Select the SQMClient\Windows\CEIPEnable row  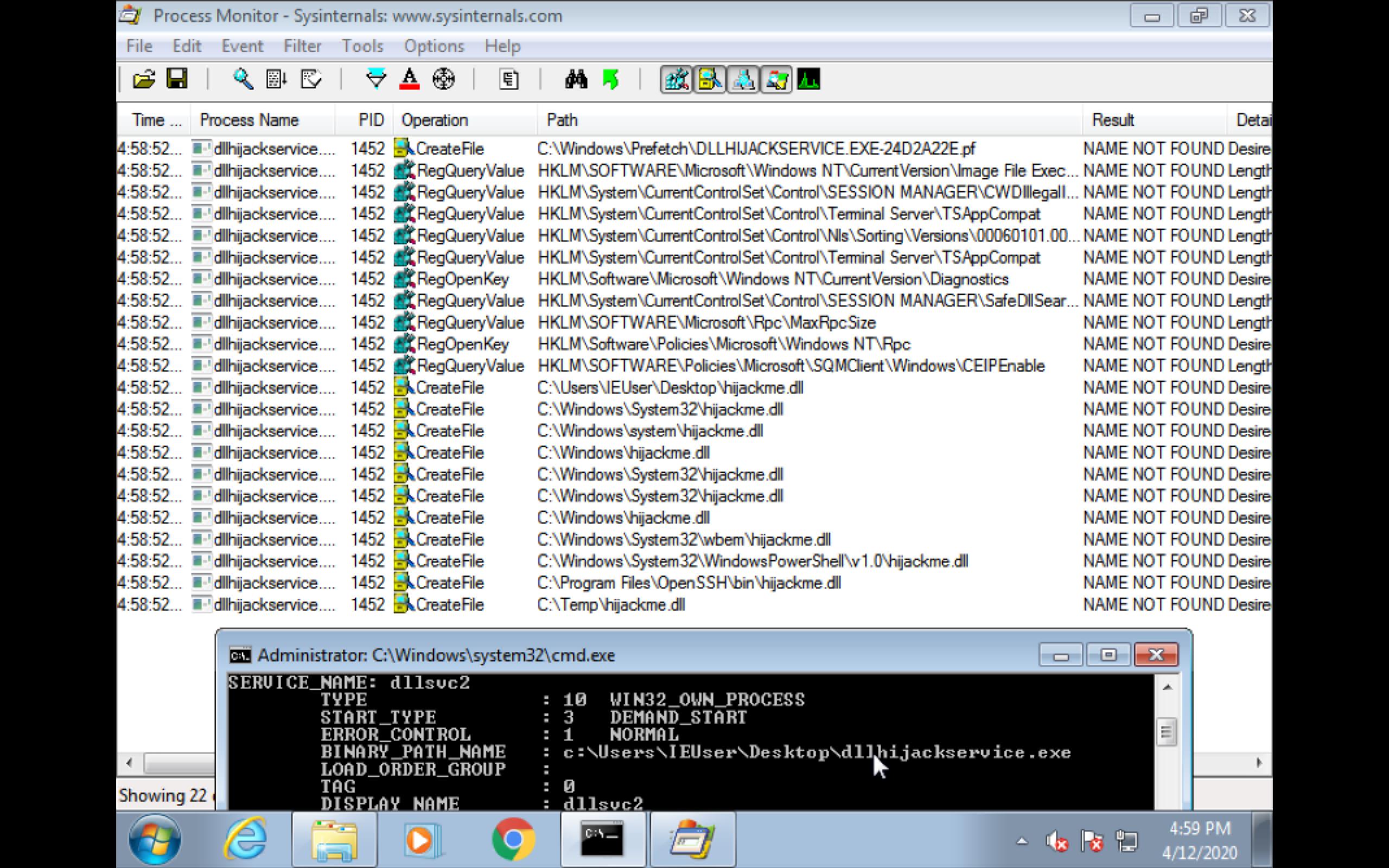click(694, 366)
